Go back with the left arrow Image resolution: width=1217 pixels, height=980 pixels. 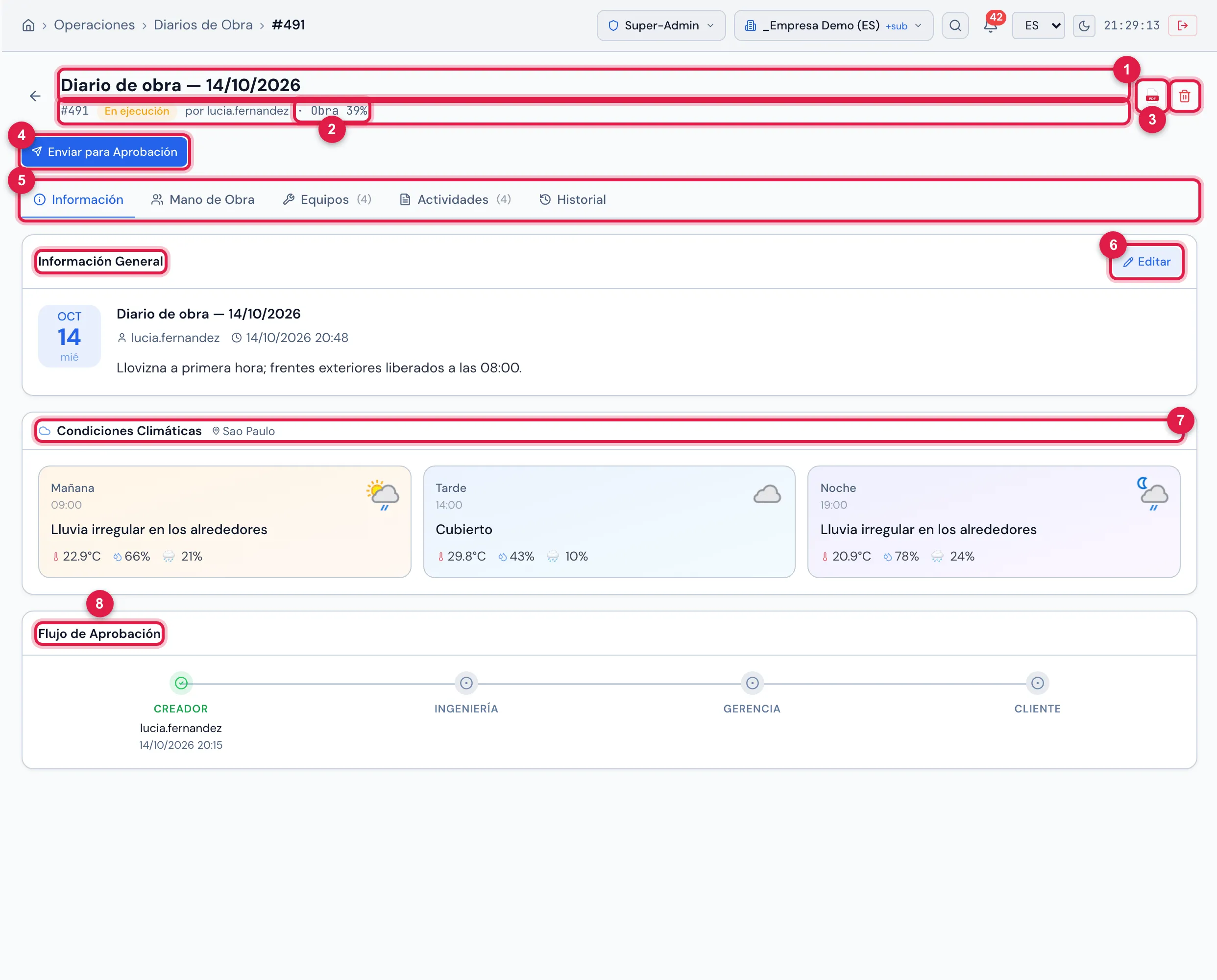[x=35, y=96]
